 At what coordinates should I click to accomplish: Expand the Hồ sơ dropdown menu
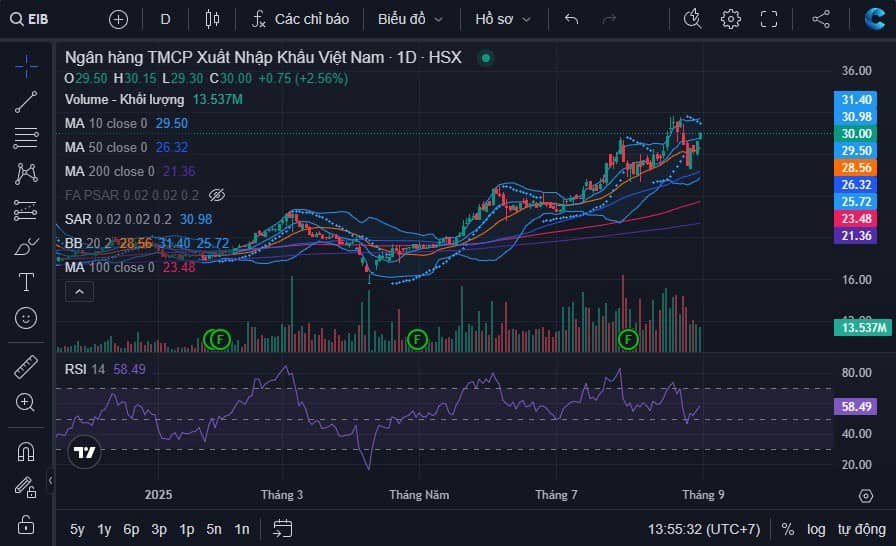pos(503,19)
